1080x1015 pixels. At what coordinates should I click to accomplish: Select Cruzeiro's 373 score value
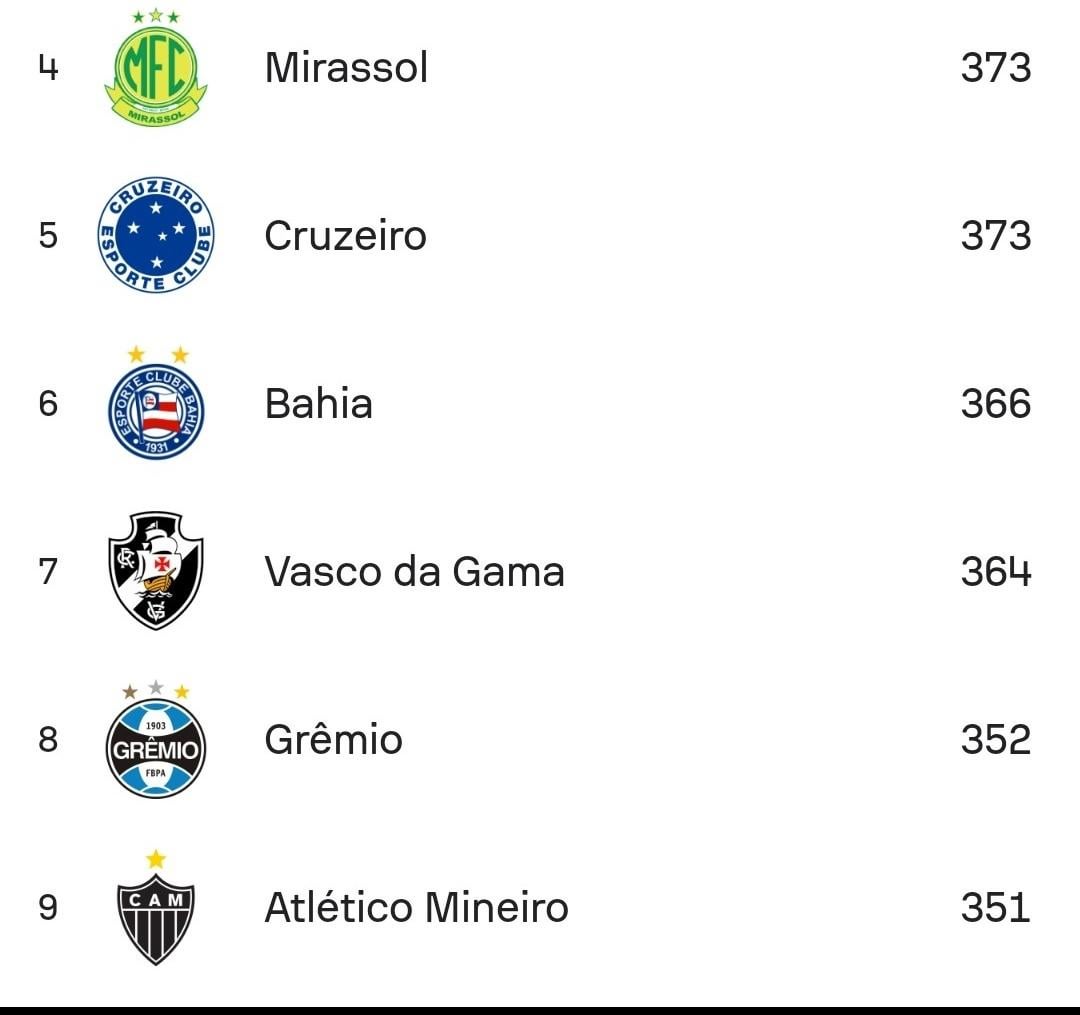pos(995,236)
